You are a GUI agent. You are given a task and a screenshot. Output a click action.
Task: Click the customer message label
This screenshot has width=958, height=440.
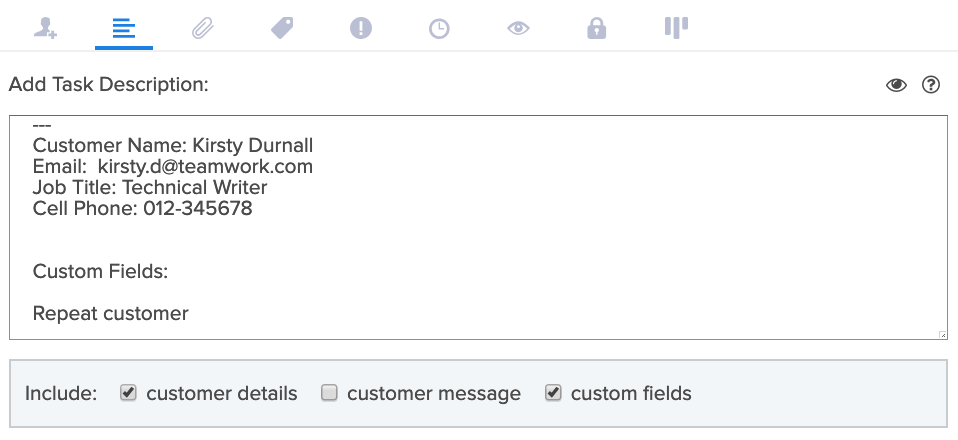[434, 394]
